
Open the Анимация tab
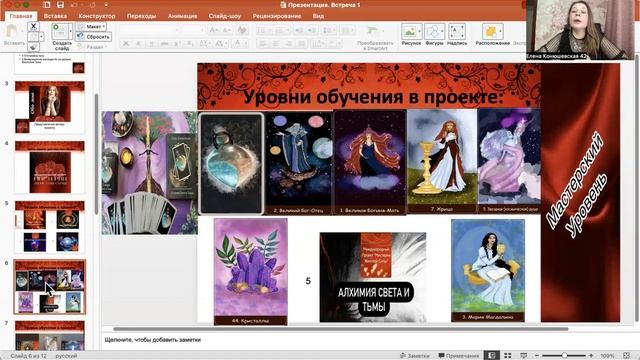point(182,16)
